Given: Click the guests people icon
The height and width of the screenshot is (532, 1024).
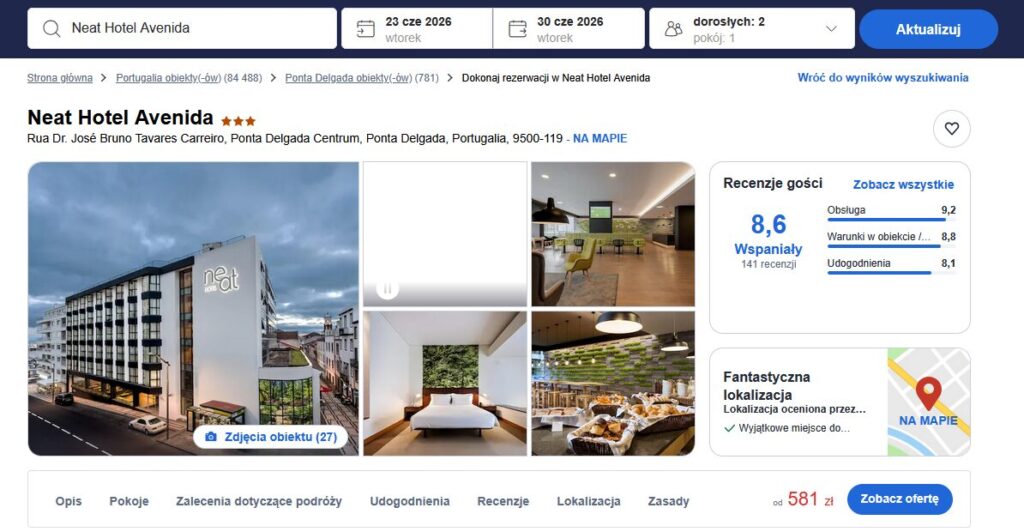Looking at the screenshot, I should point(673,29).
